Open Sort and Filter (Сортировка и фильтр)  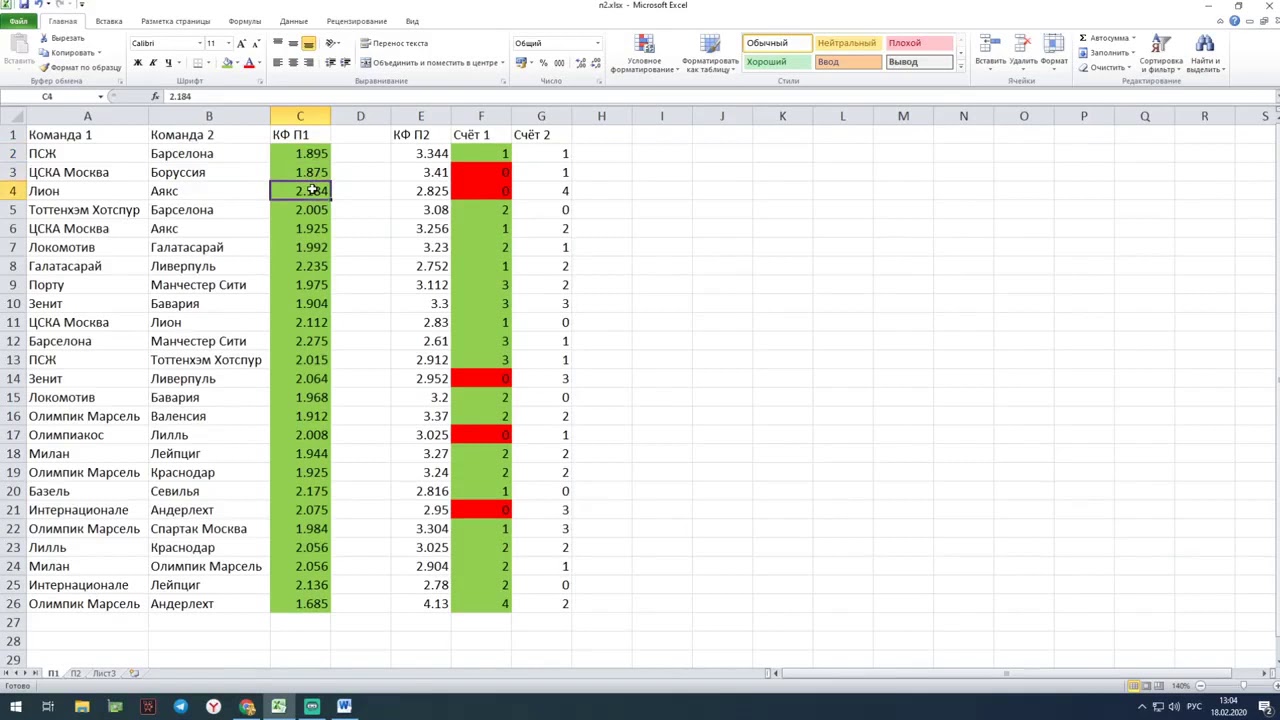click(1161, 54)
